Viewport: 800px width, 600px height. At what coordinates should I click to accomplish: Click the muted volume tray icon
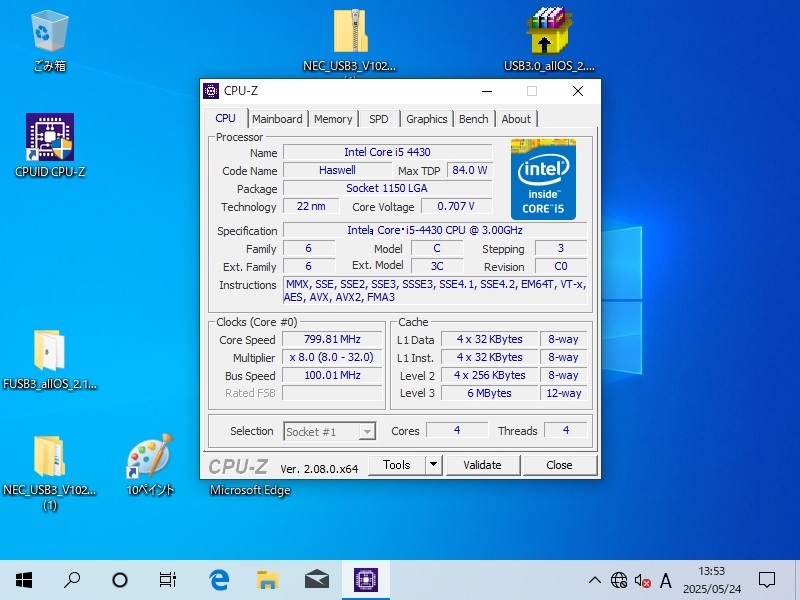(x=642, y=581)
